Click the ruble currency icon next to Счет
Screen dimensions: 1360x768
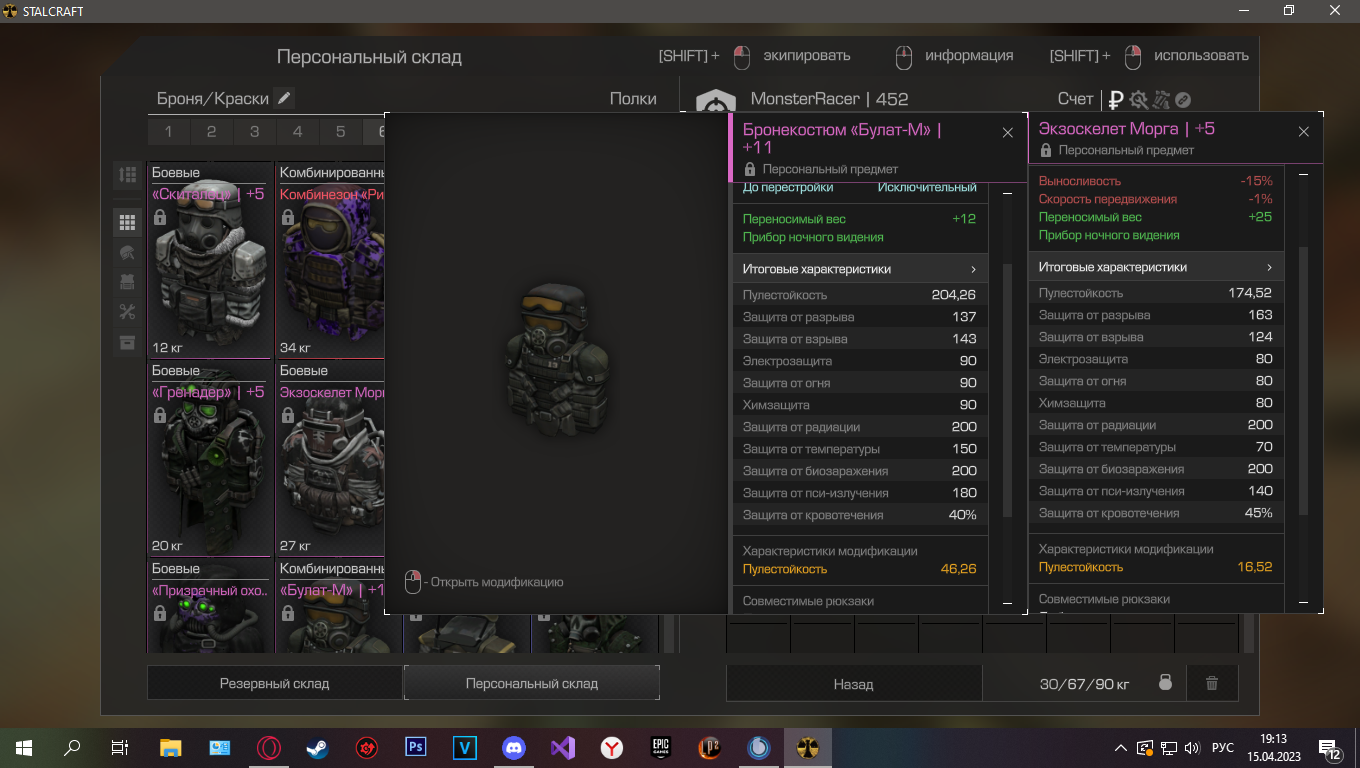[1116, 99]
